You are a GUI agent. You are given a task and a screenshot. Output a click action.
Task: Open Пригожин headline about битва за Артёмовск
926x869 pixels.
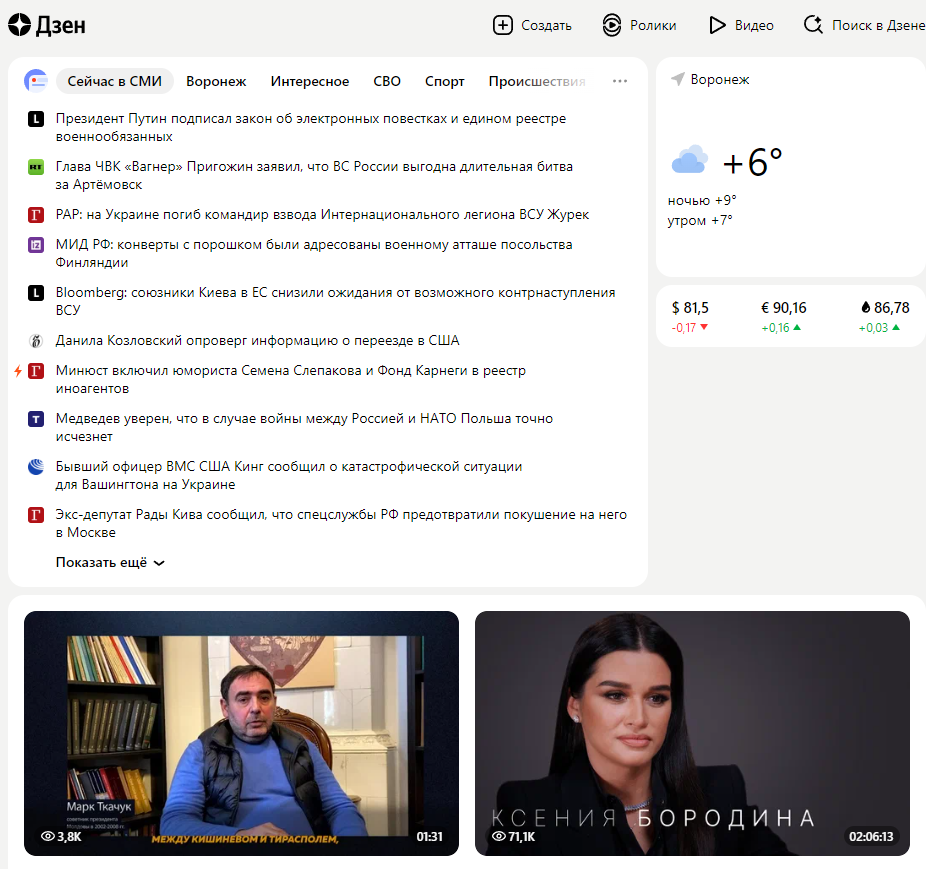[314, 175]
